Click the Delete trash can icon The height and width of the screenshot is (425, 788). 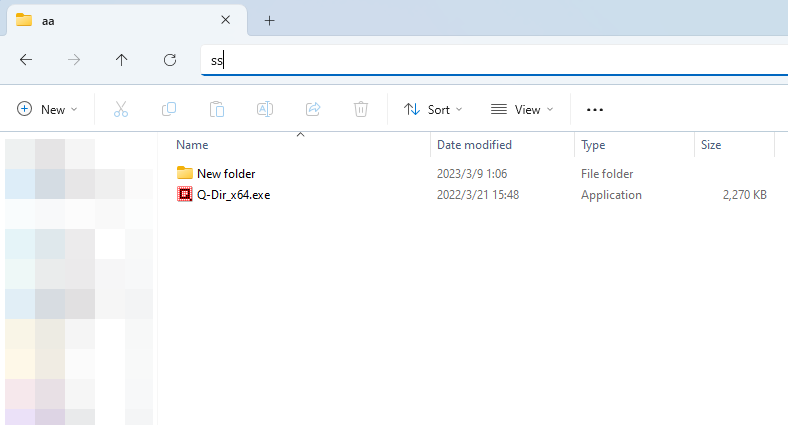361,109
